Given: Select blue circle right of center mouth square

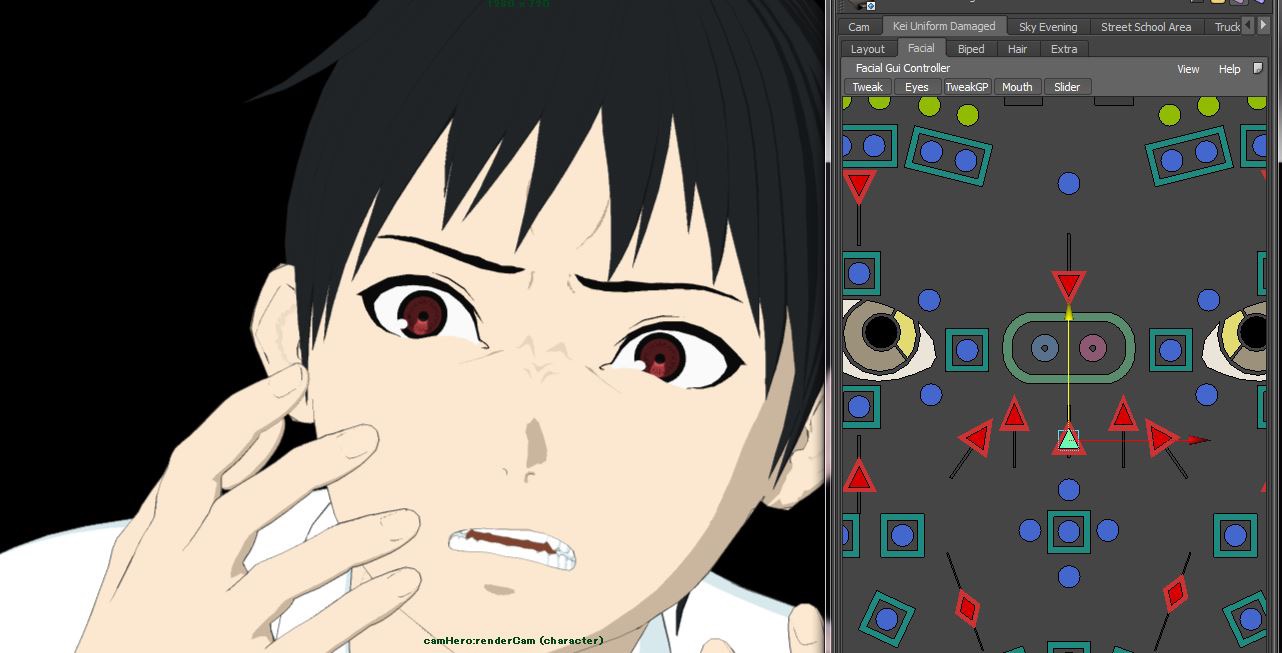Looking at the screenshot, I should point(1107,531).
